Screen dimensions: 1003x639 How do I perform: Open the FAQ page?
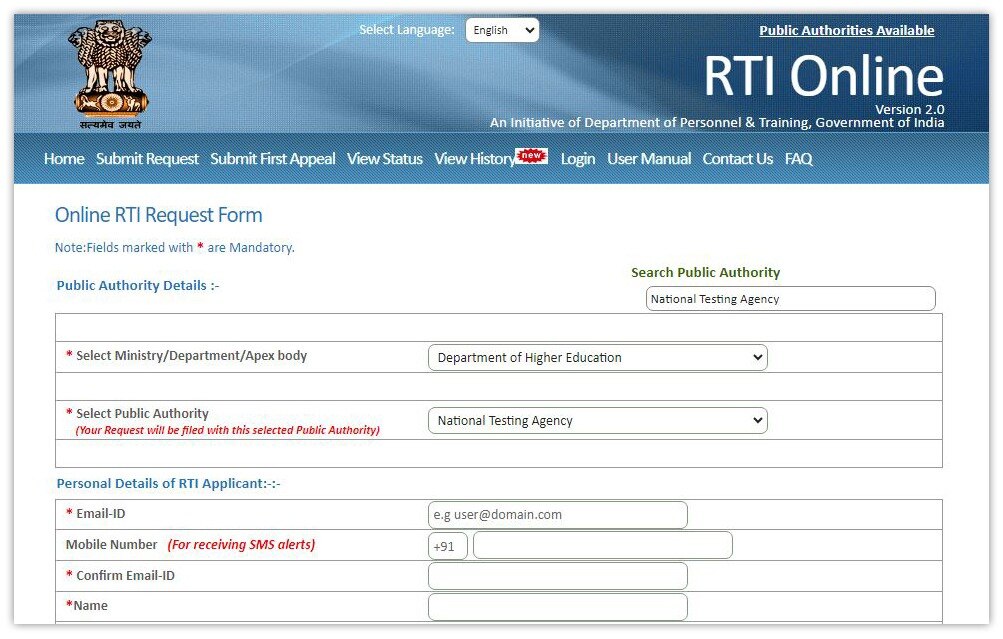point(798,159)
